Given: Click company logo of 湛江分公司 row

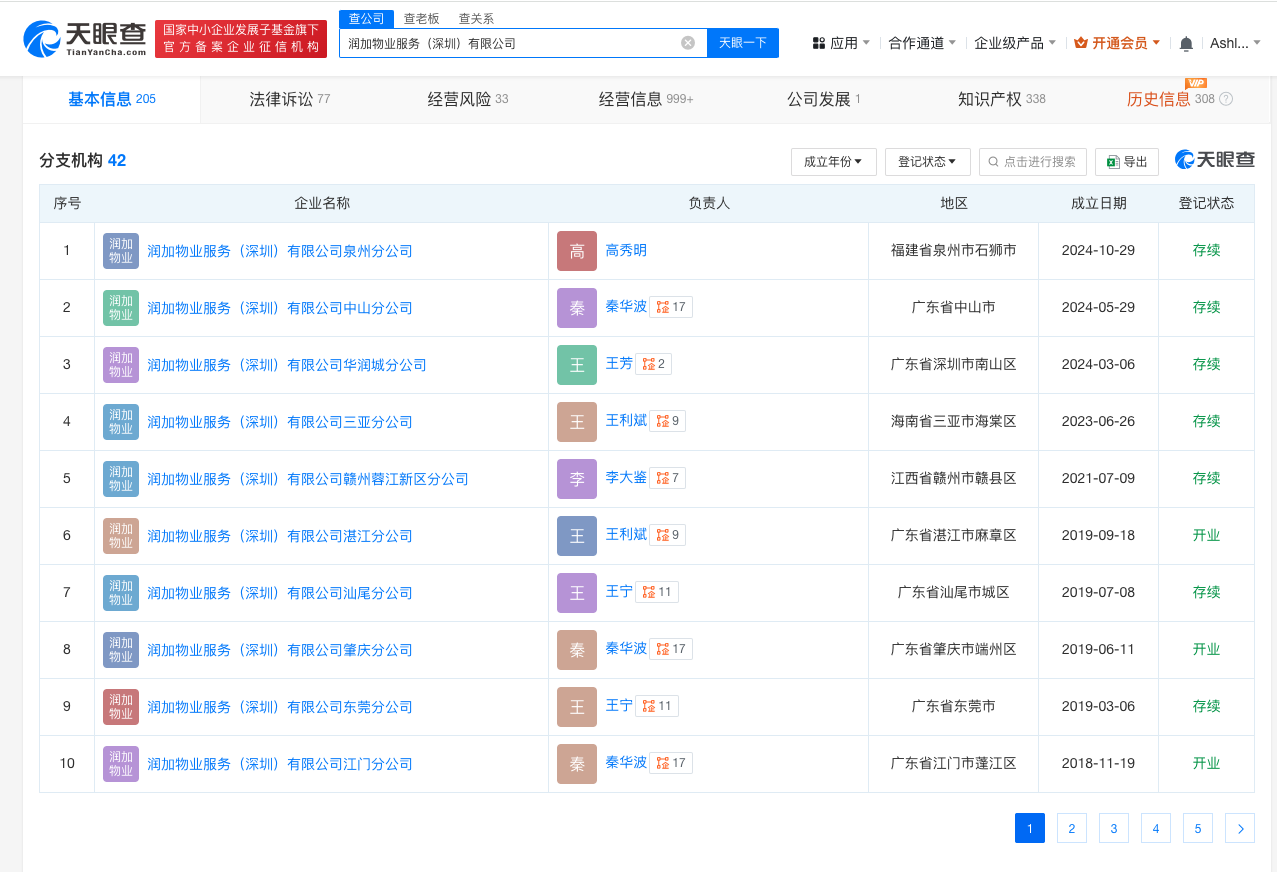Looking at the screenshot, I should pyautogui.click(x=121, y=536).
